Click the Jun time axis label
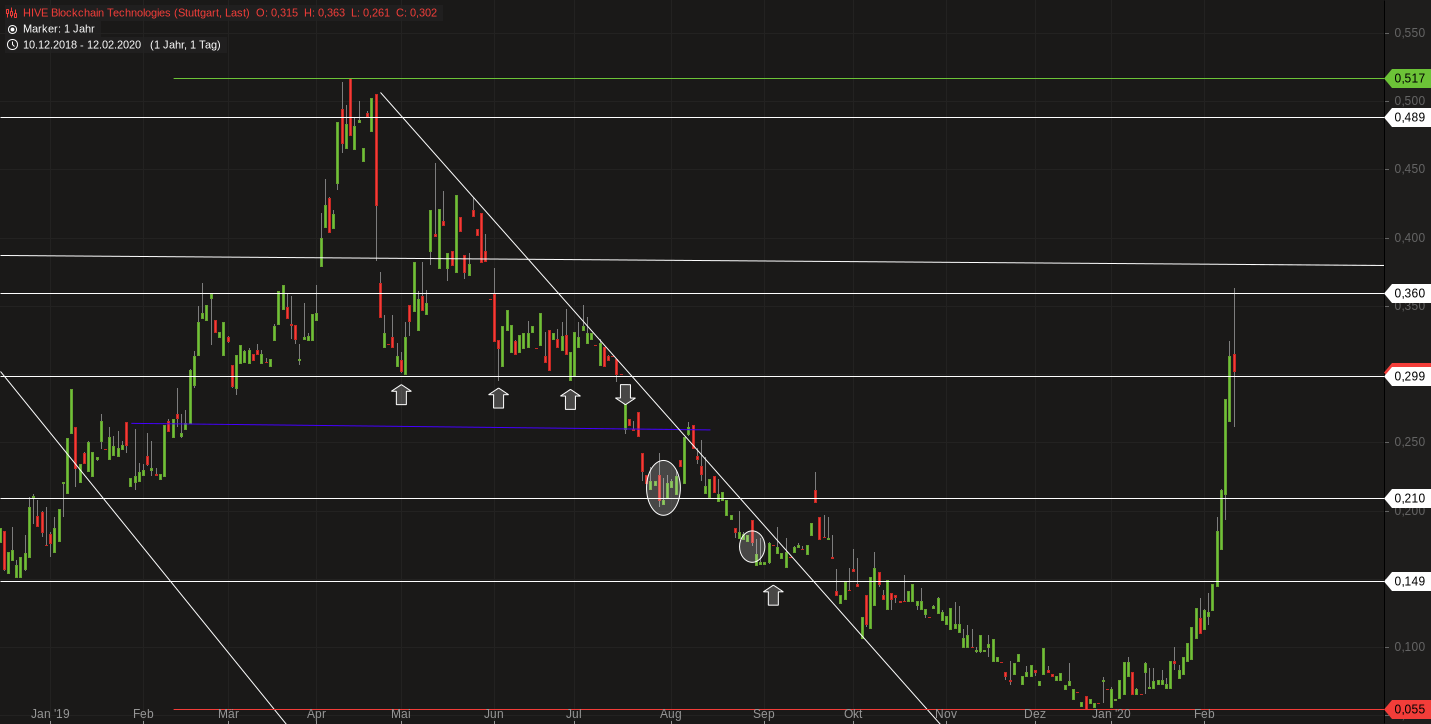1431x724 pixels. pos(493,714)
